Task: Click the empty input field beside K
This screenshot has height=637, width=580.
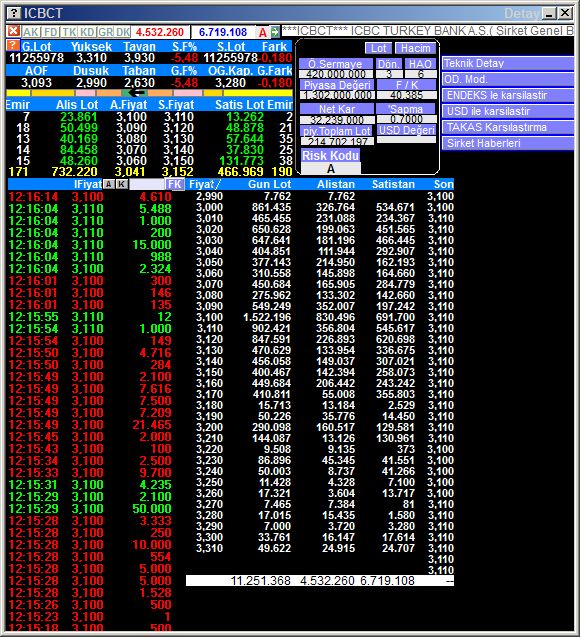Action: pos(147,184)
